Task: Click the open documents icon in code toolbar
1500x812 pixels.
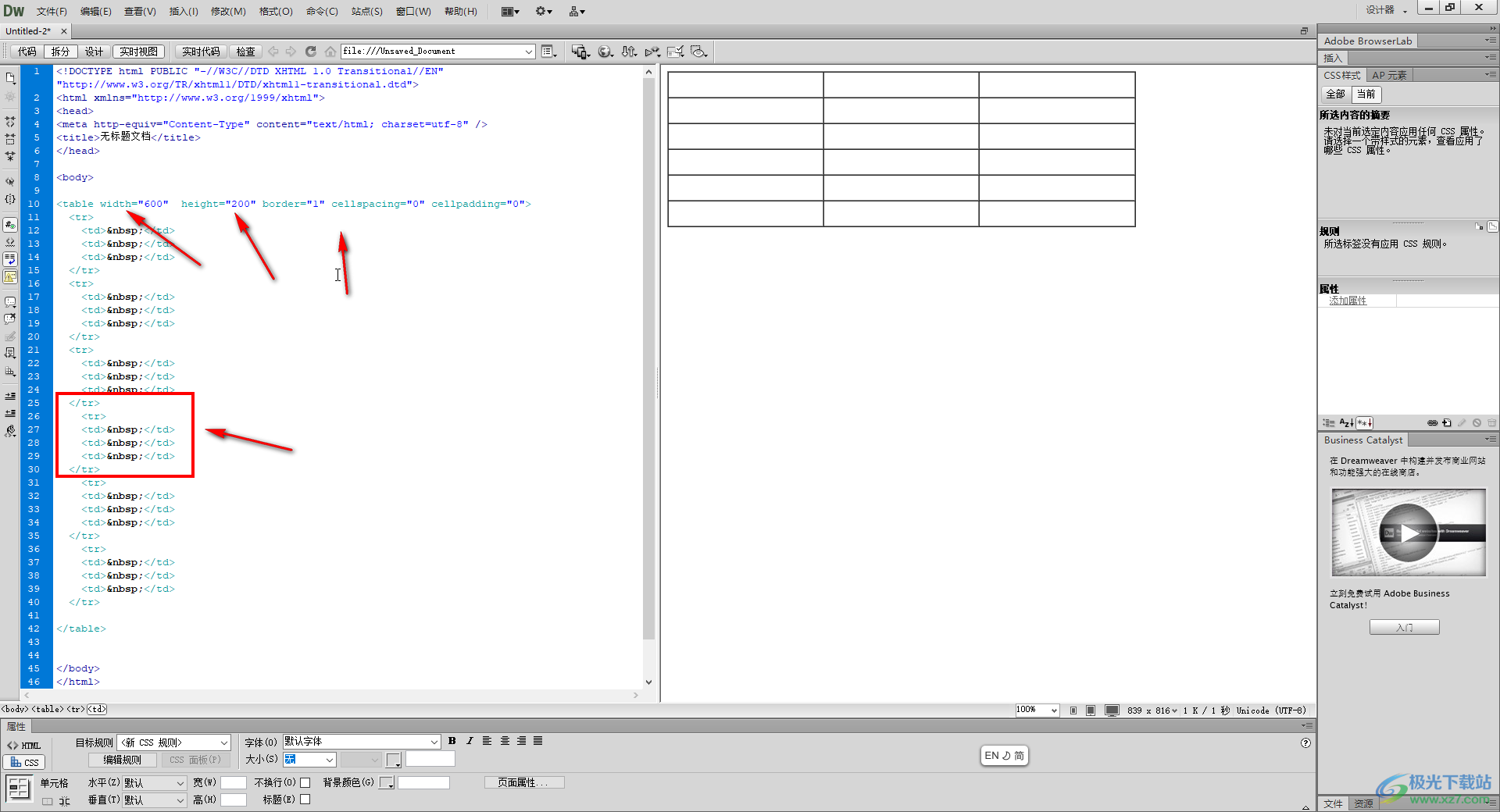Action: [10, 78]
